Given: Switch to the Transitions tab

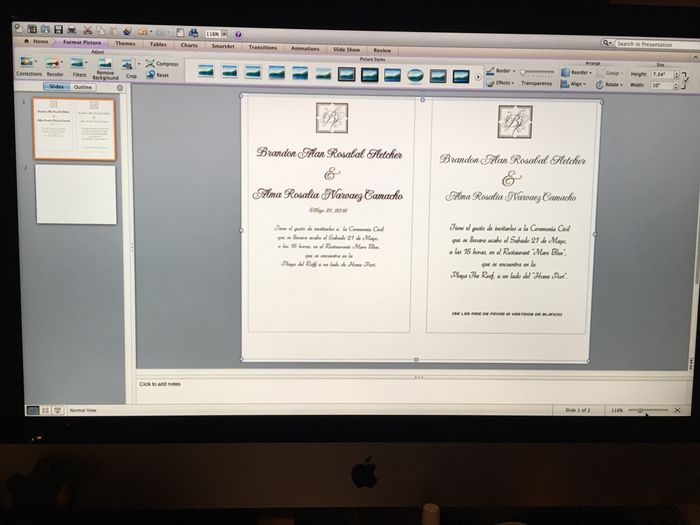Looking at the screenshot, I should pos(263,47).
